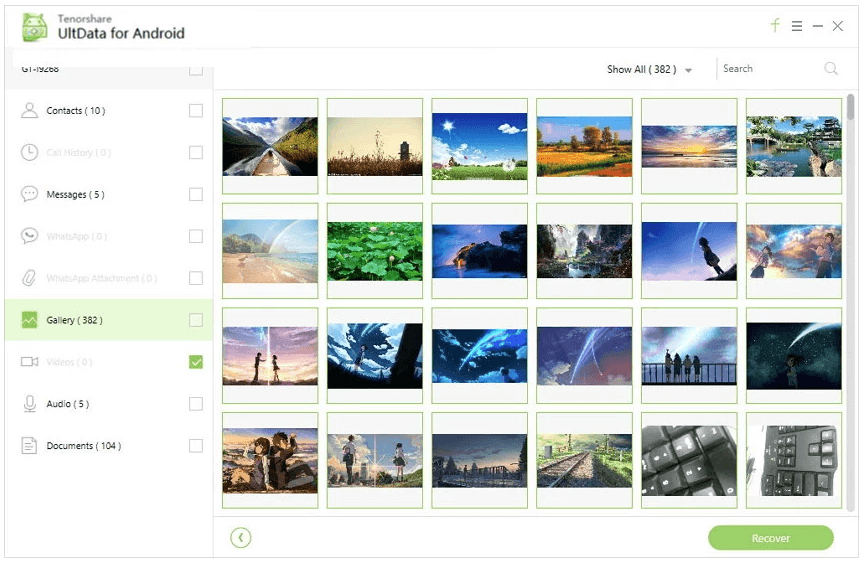The width and height of the screenshot is (865, 565).
Task: Check the WhatsApp Attachment checkbox
Action: pyautogui.click(x=196, y=278)
